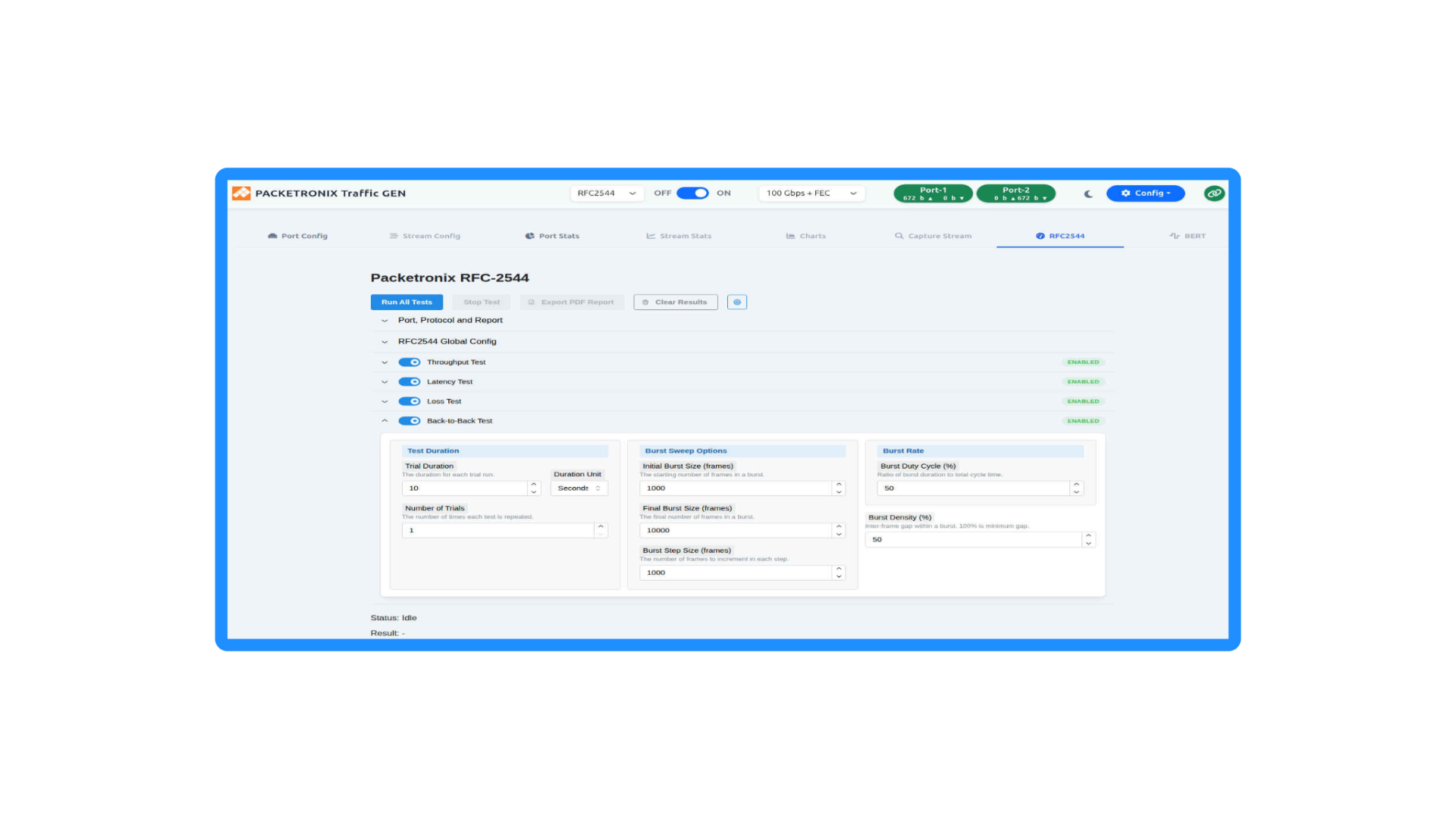This screenshot has height=819, width=1456.
Task: Click the Latency Test ENABLED badge
Action: click(1083, 382)
